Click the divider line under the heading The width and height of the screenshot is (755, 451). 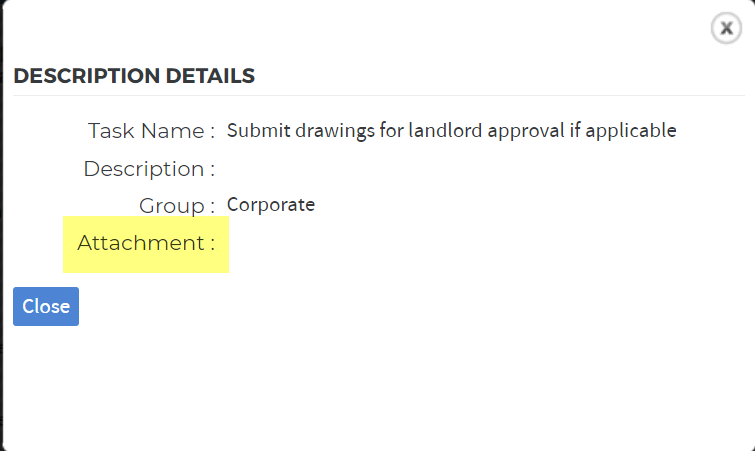point(378,95)
